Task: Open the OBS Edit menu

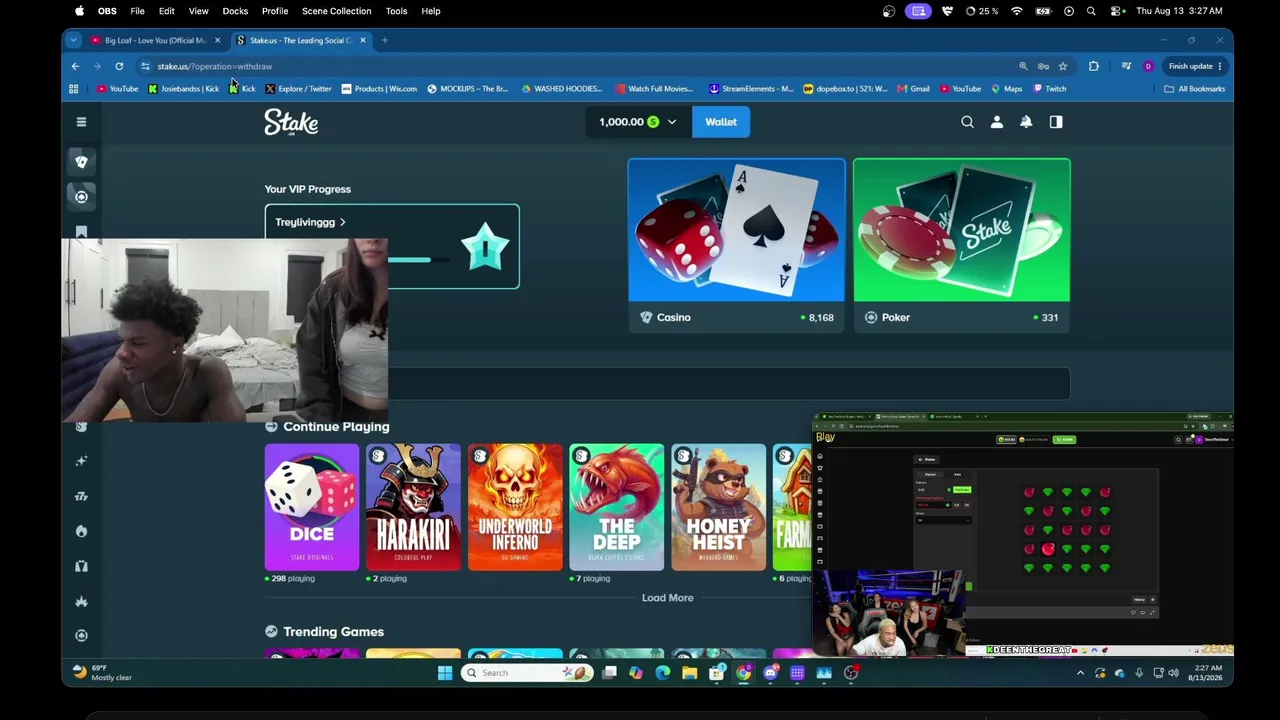Action: pyautogui.click(x=167, y=11)
